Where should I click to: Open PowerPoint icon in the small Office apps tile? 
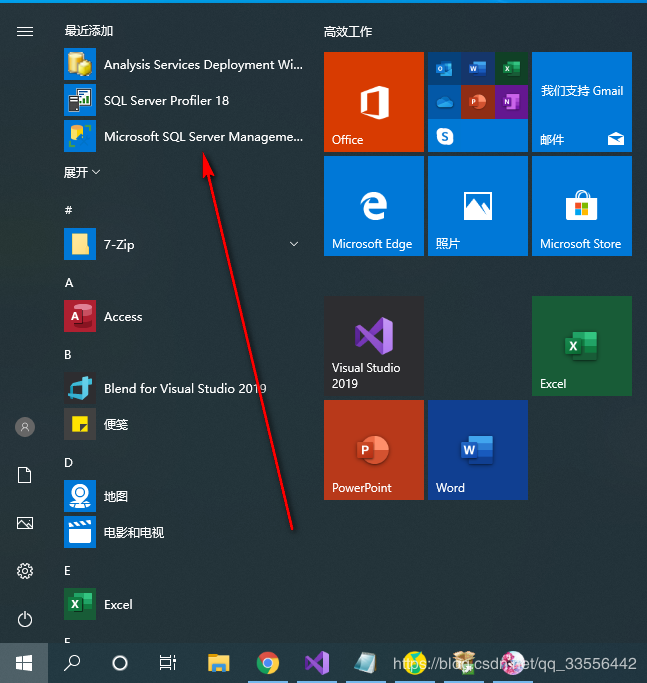pos(478,102)
